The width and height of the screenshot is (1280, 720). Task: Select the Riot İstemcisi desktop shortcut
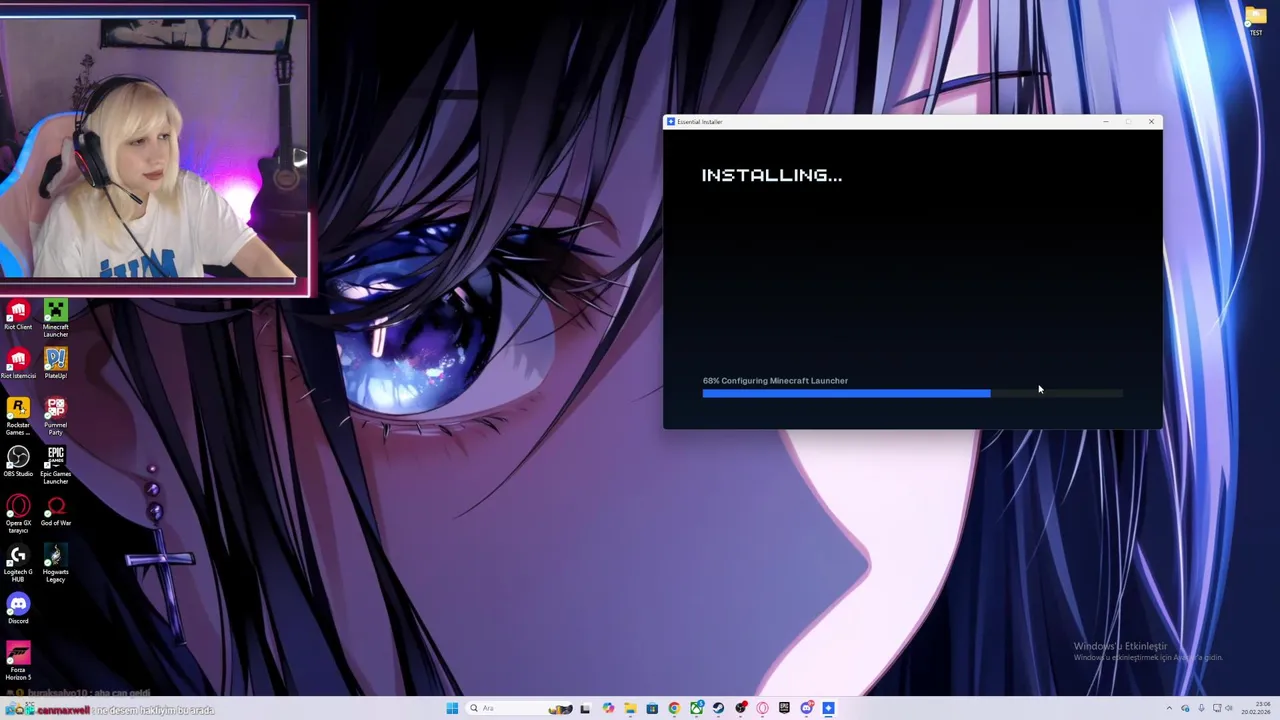(18, 364)
